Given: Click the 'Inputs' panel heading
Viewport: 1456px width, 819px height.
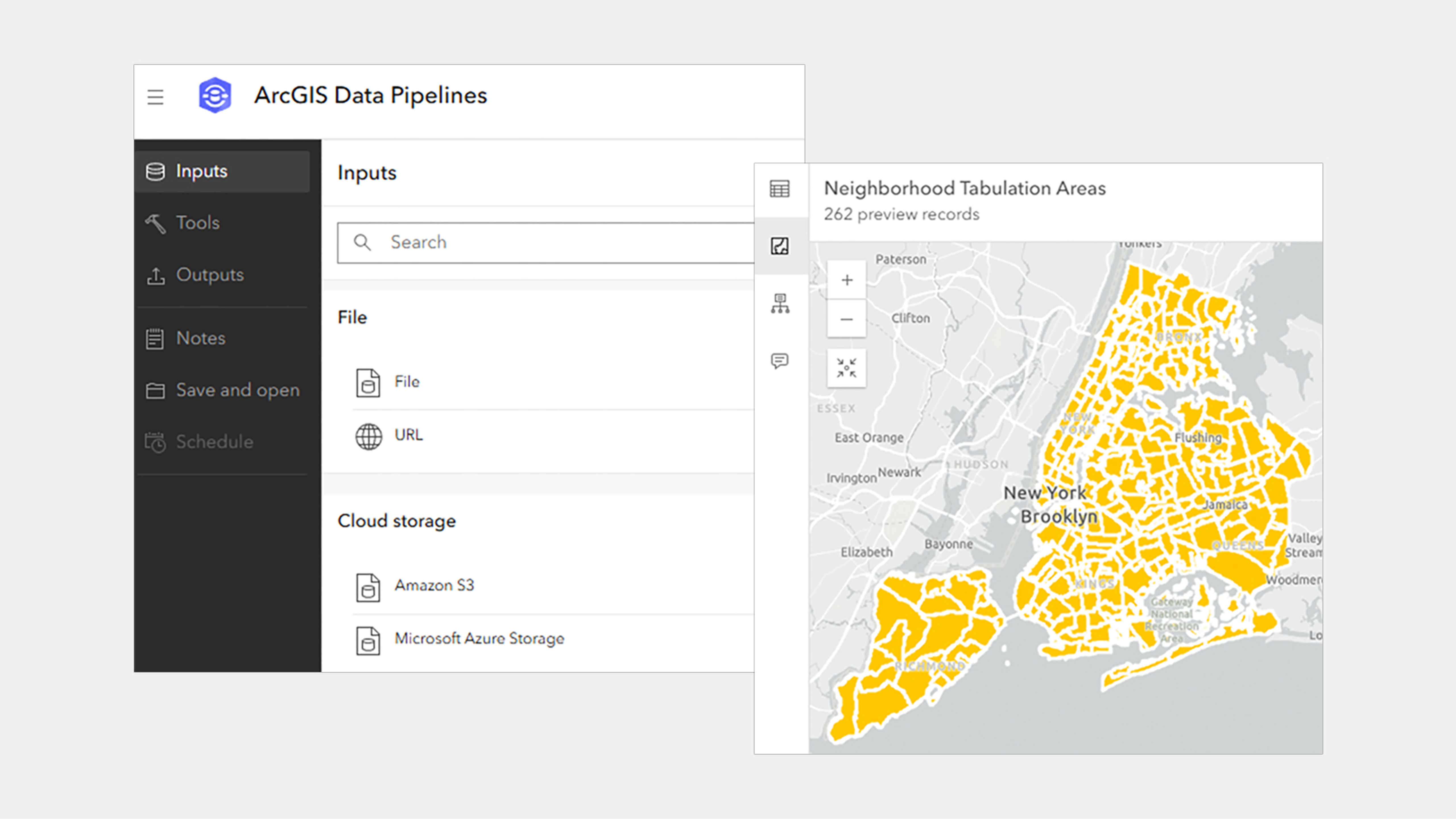Looking at the screenshot, I should point(367,173).
